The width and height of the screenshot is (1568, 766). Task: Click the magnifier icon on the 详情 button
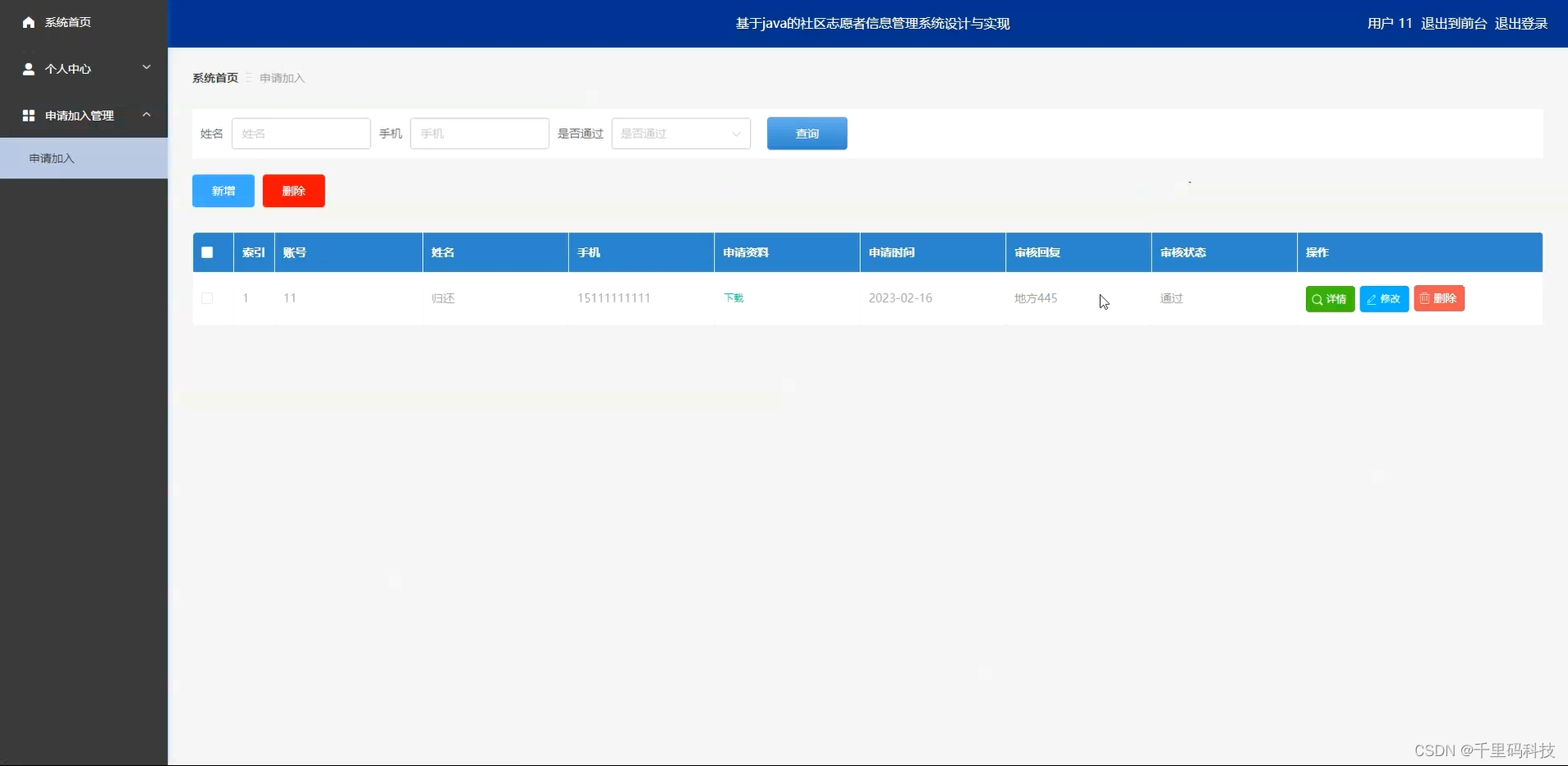pos(1317,298)
